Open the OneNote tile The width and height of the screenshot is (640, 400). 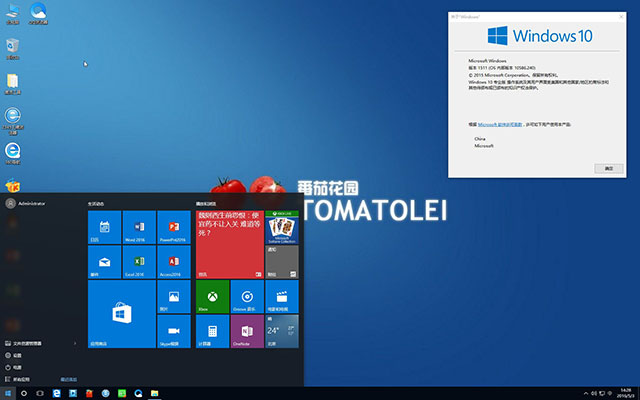click(x=246, y=331)
